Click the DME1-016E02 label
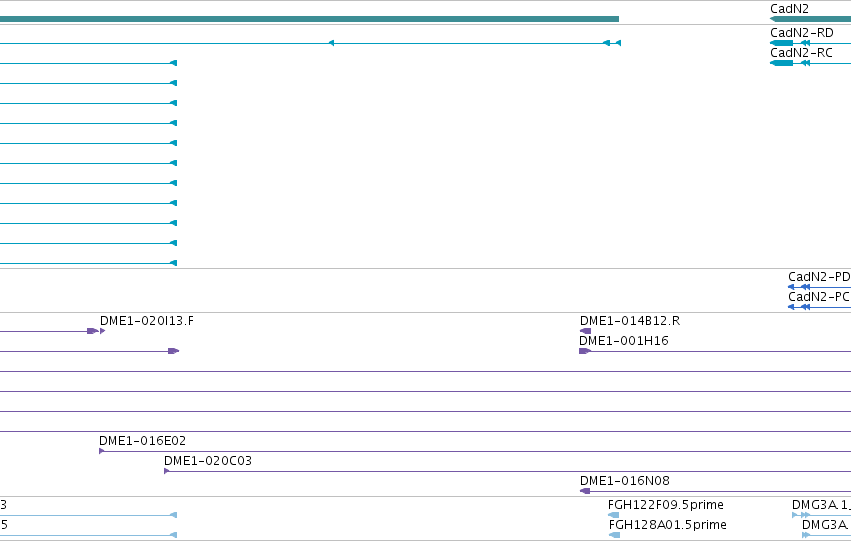The width and height of the screenshot is (851, 541). [142, 441]
